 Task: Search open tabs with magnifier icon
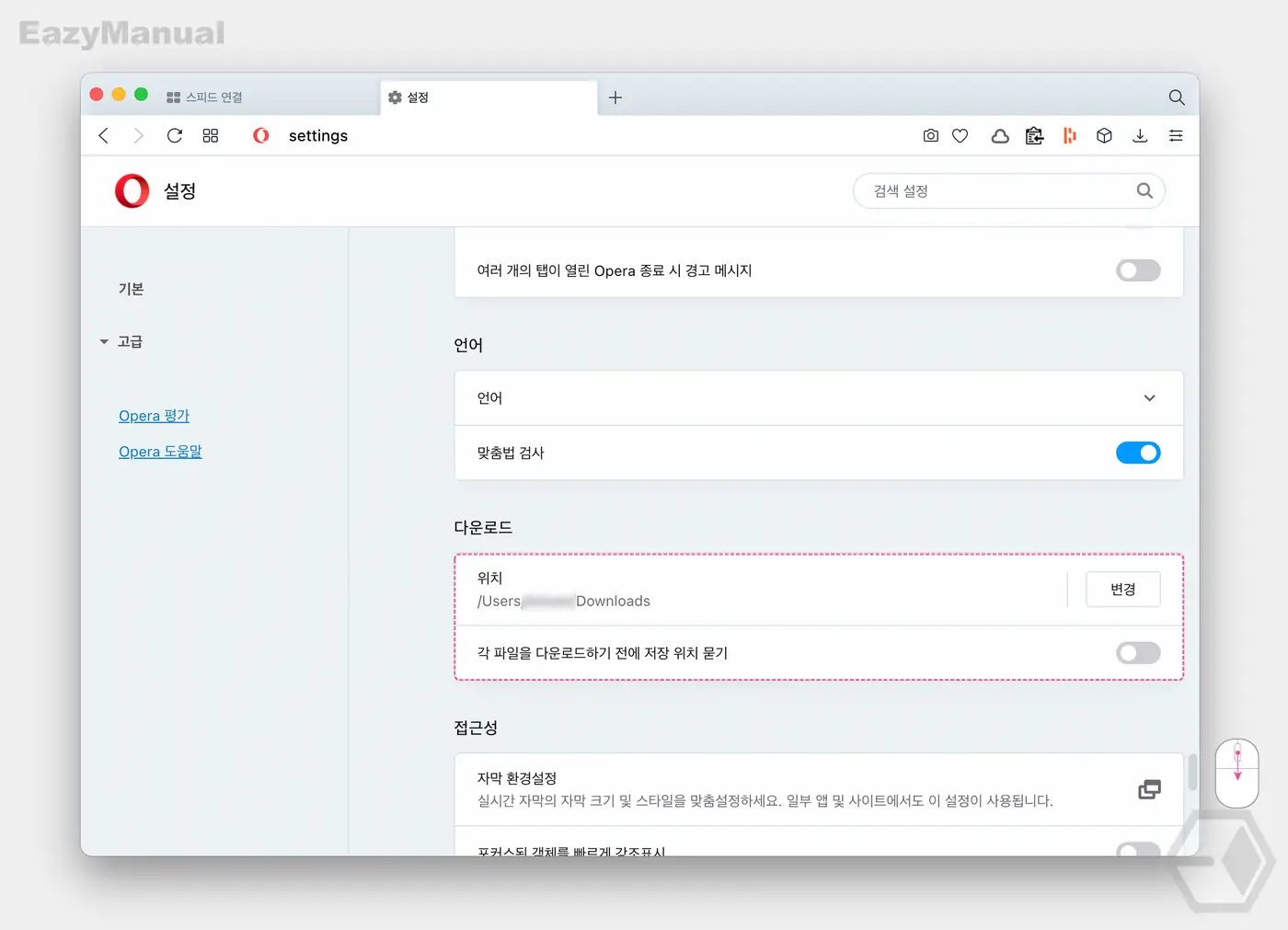pos(1177,98)
